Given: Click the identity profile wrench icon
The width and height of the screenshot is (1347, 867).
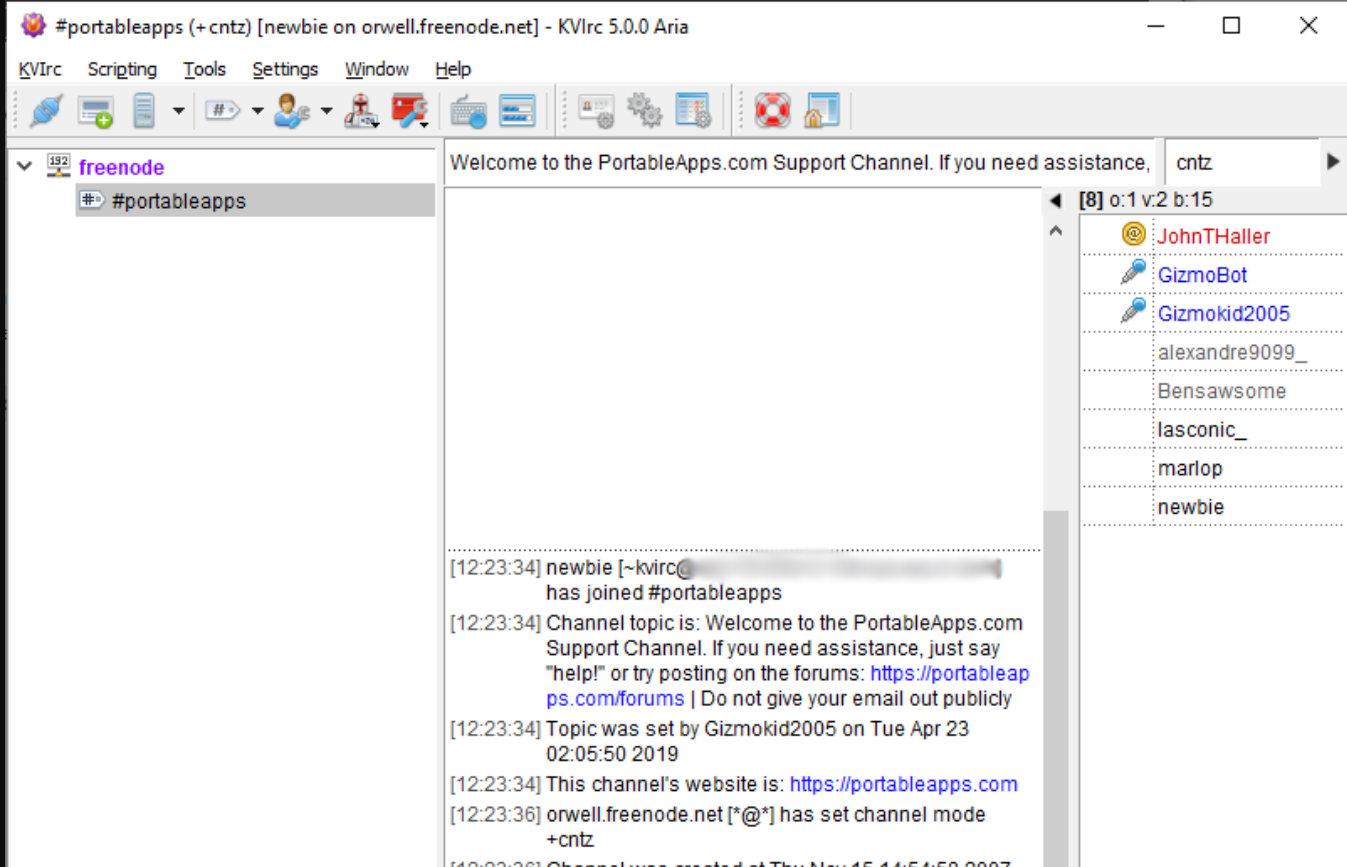Looking at the screenshot, I should (x=290, y=110).
